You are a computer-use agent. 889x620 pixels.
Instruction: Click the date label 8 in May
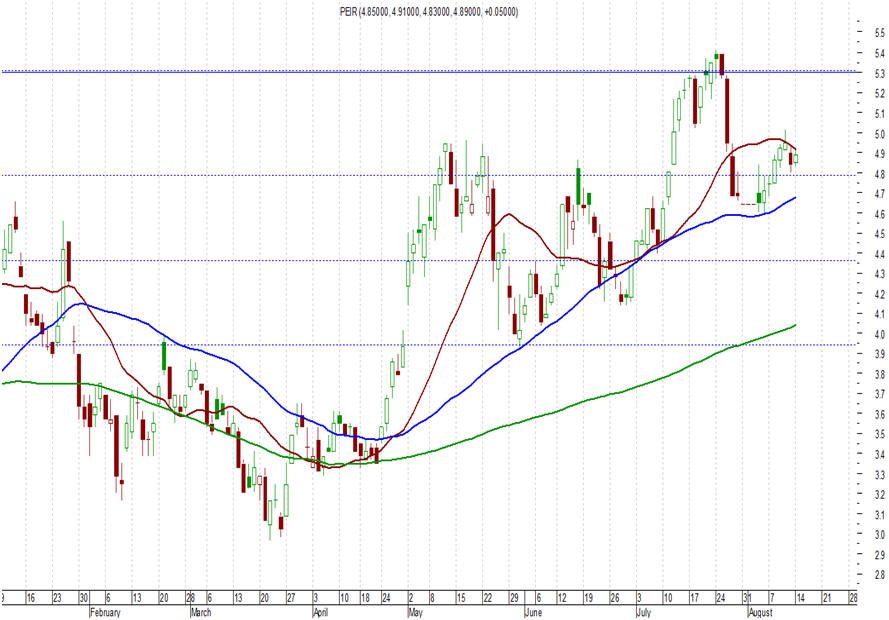(432, 598)
